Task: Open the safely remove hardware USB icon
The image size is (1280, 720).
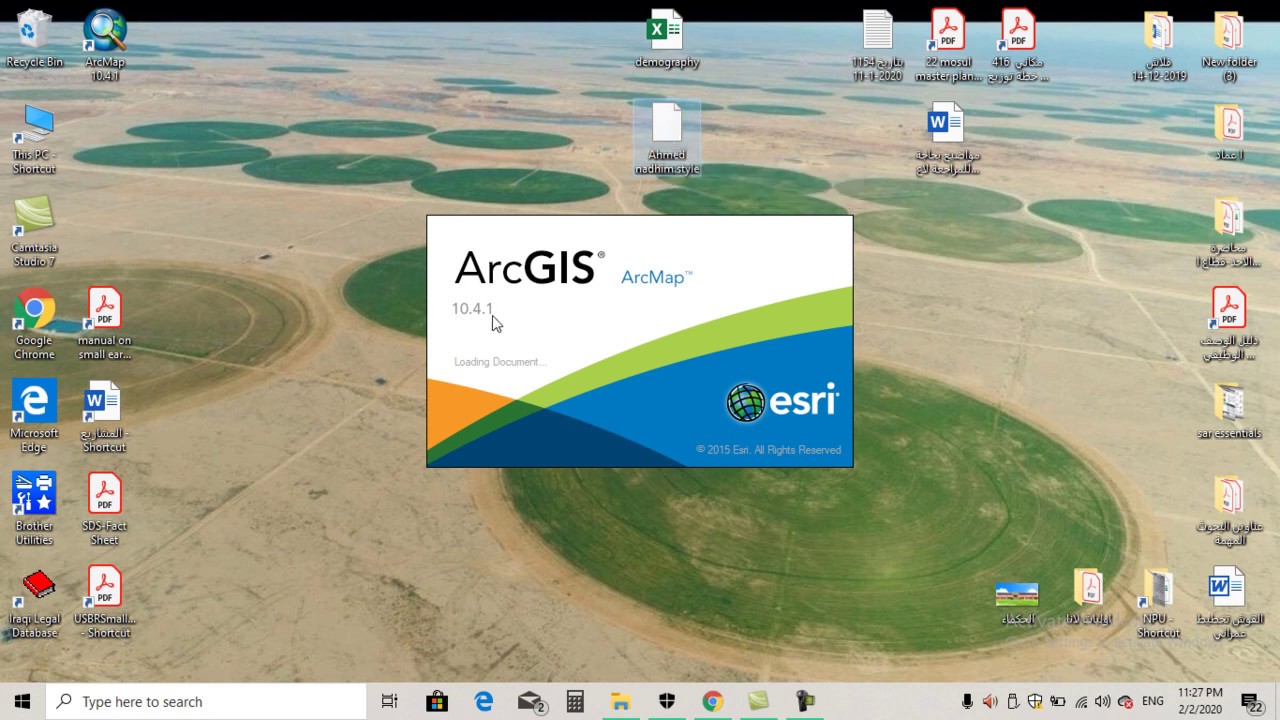Action: pos(1012,701)
